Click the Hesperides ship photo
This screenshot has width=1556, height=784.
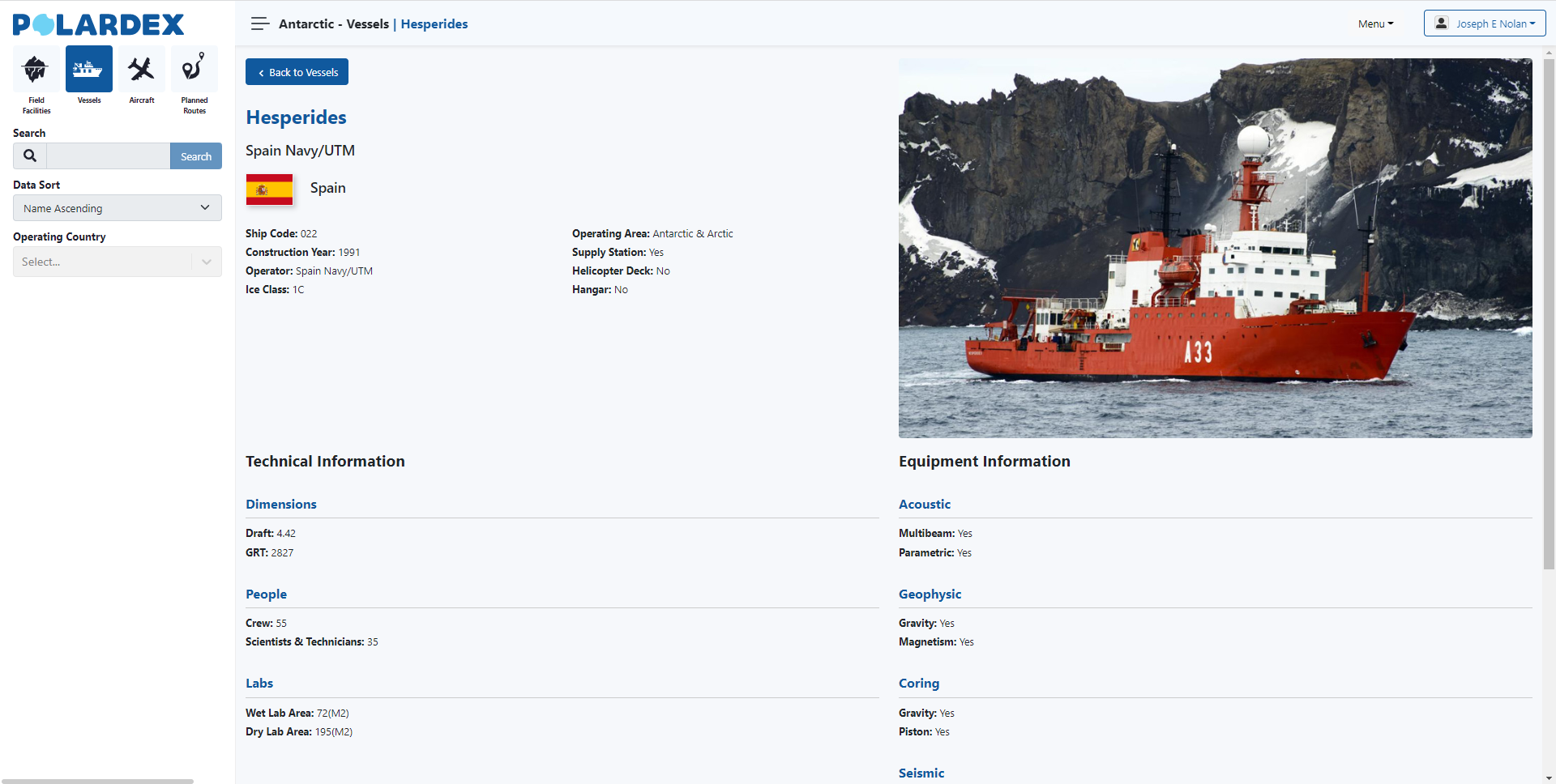[1215, 248]
